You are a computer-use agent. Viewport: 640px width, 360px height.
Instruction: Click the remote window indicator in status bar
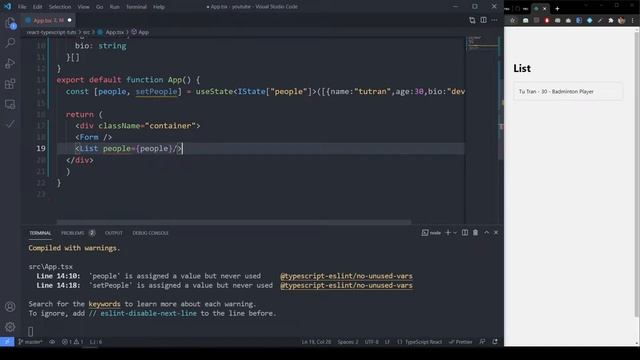tap(7, 342)
